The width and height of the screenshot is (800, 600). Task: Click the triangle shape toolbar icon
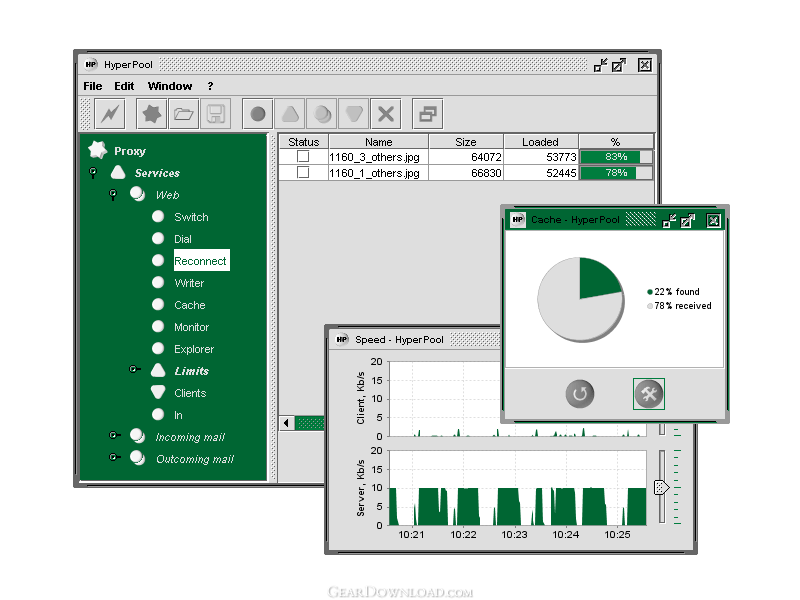[x=290, y=114]
